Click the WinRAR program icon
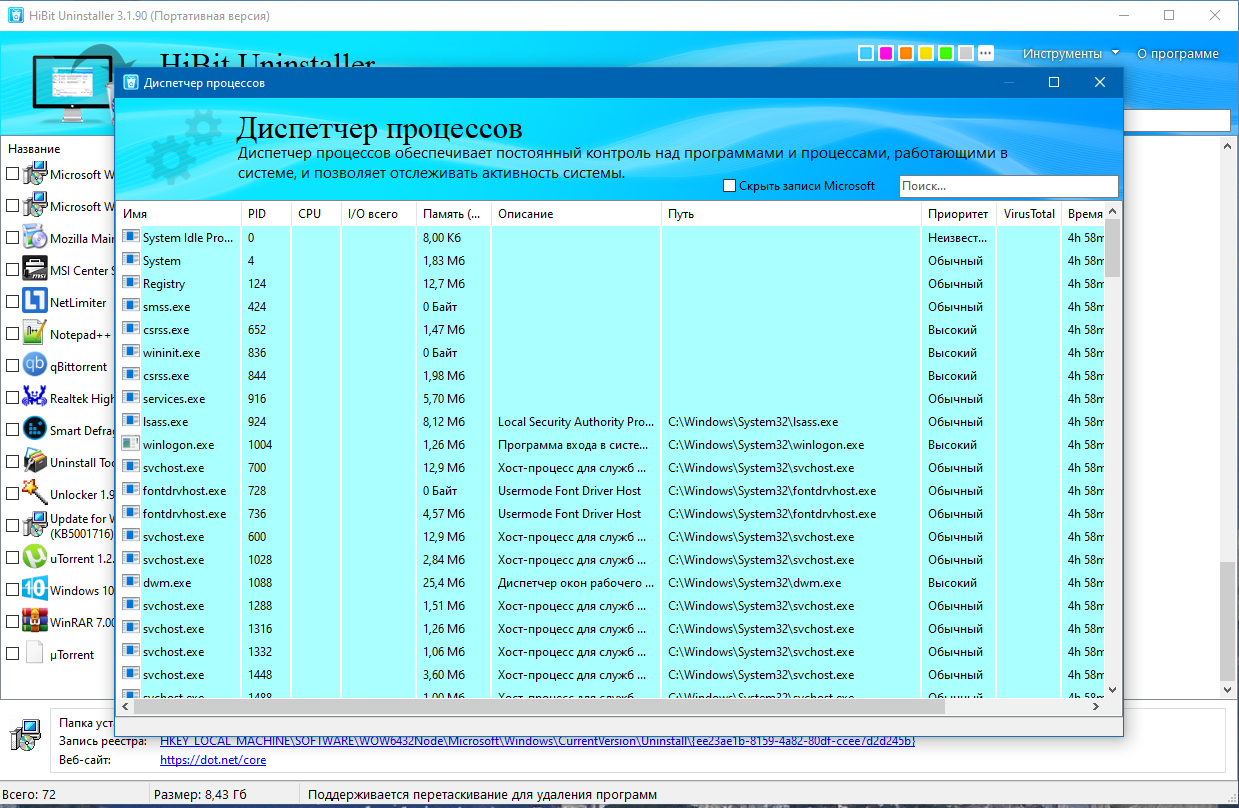Viewport: 1239px width, 808px height. tap(35, 621)
